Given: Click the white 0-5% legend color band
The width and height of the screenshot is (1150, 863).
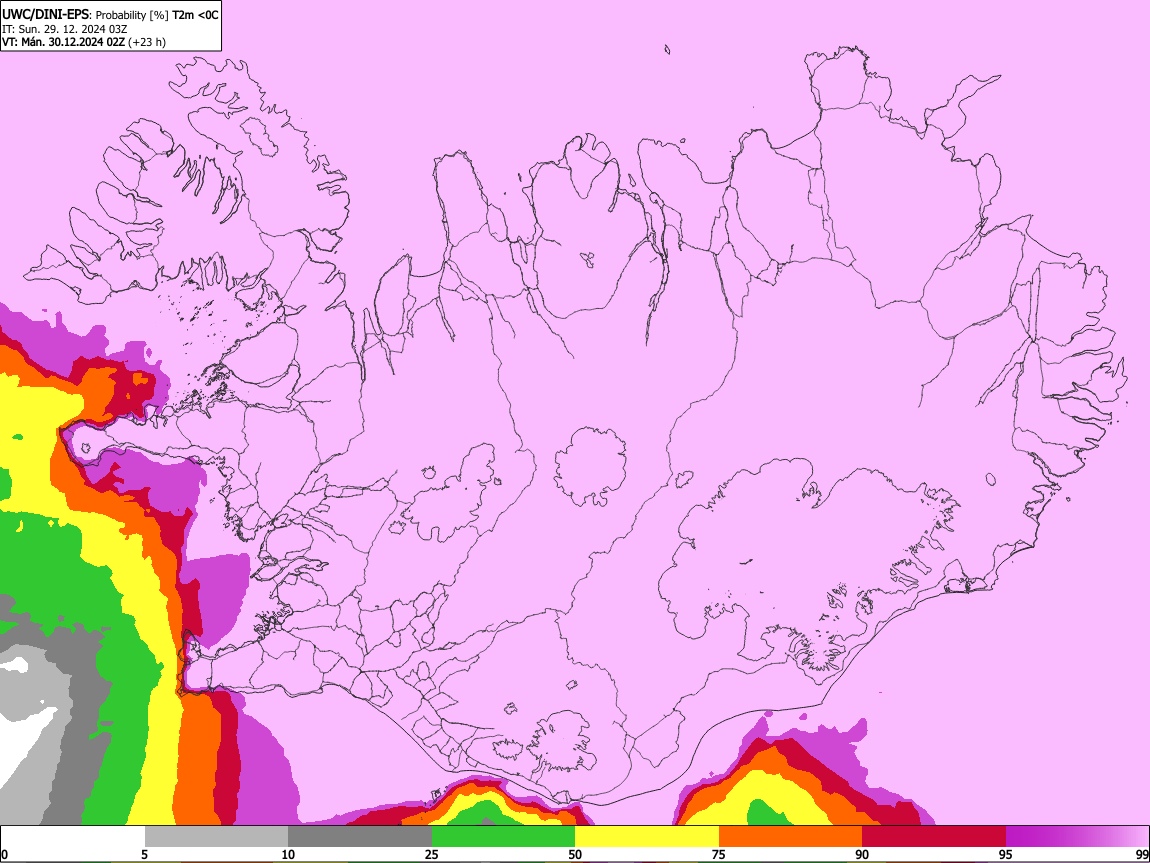Looking at the screenshot, I should (73, 837).
